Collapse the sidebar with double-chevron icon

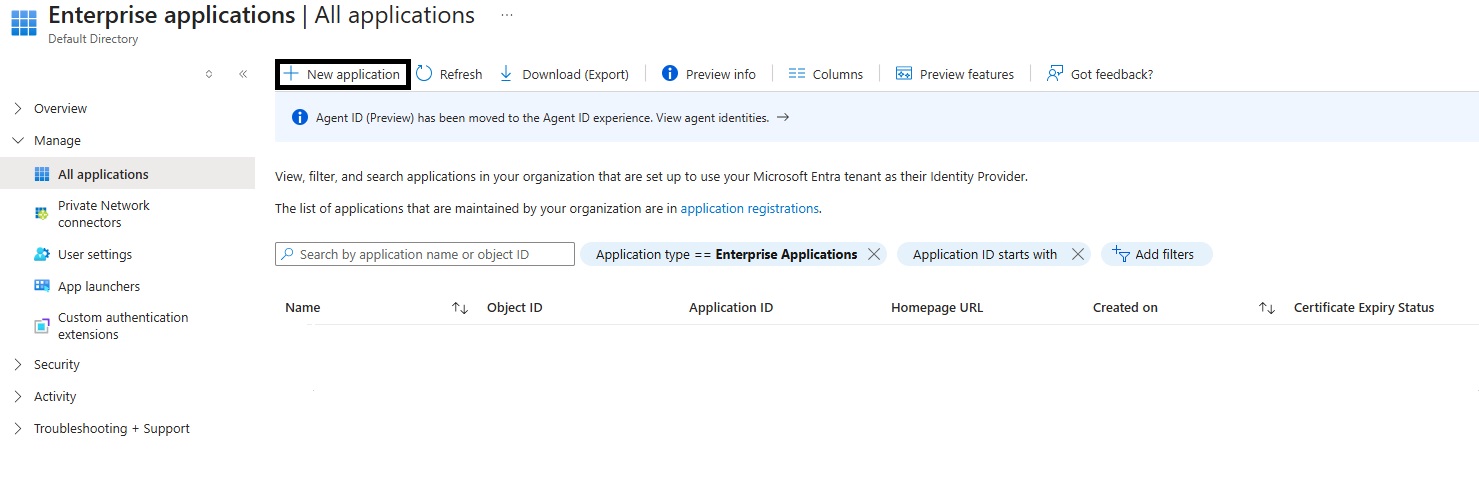click(x=243, y=74)
